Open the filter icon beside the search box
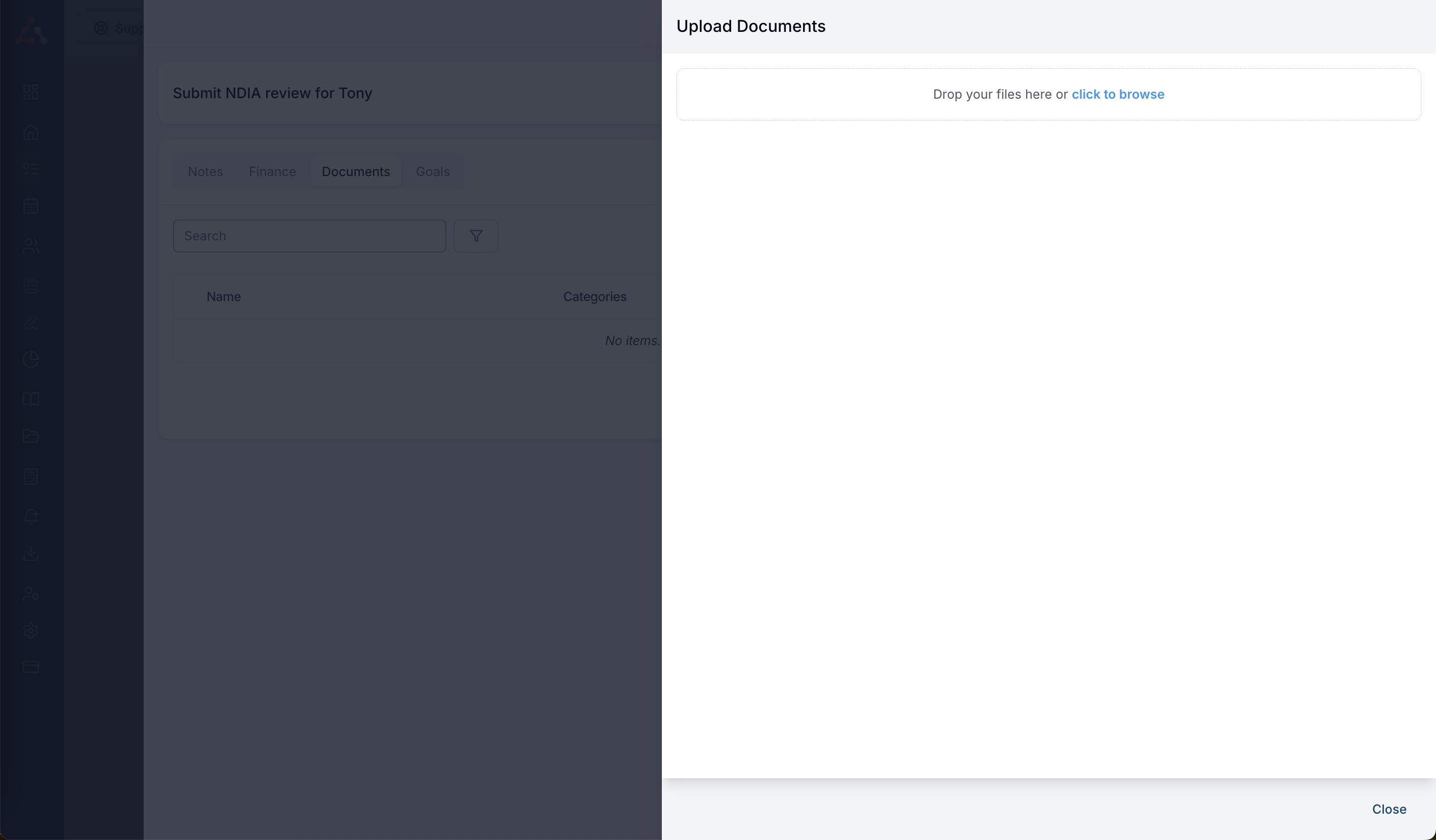Screen dimensions: 1436x840 [476, 236]
